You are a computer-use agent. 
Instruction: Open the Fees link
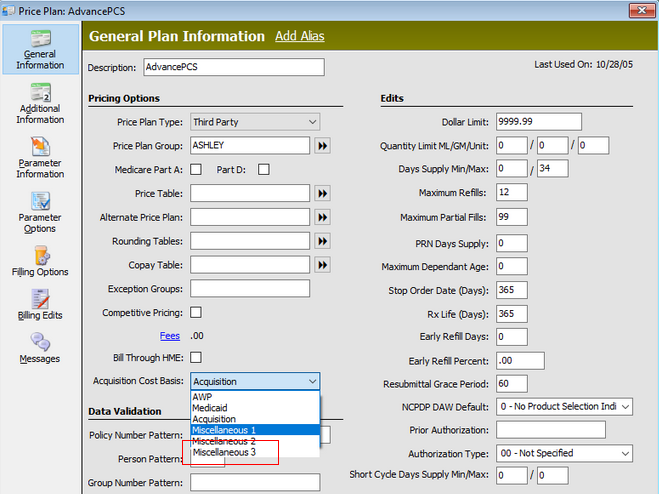(x=170, y=336)
